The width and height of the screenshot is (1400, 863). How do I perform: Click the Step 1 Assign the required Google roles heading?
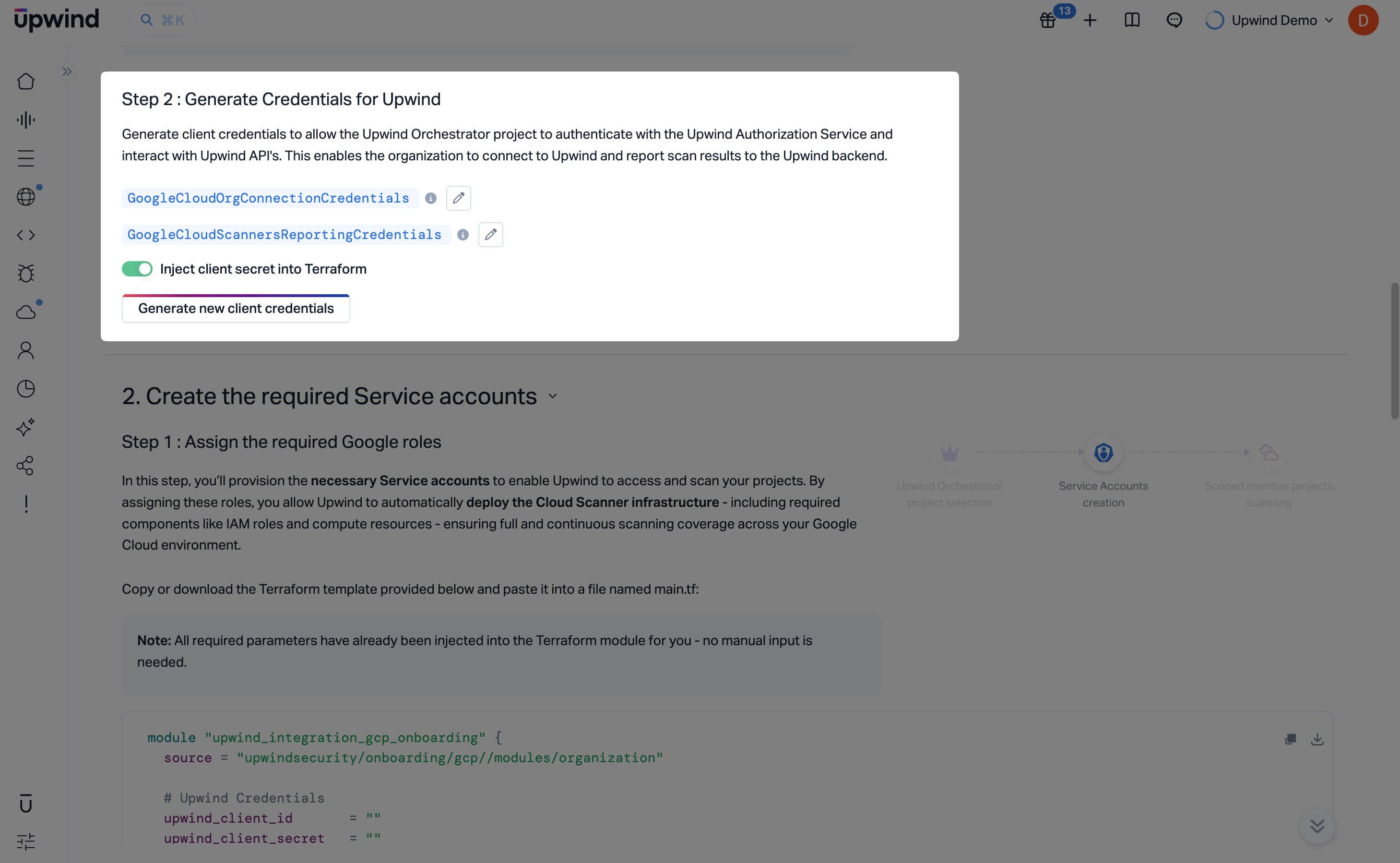281,442
